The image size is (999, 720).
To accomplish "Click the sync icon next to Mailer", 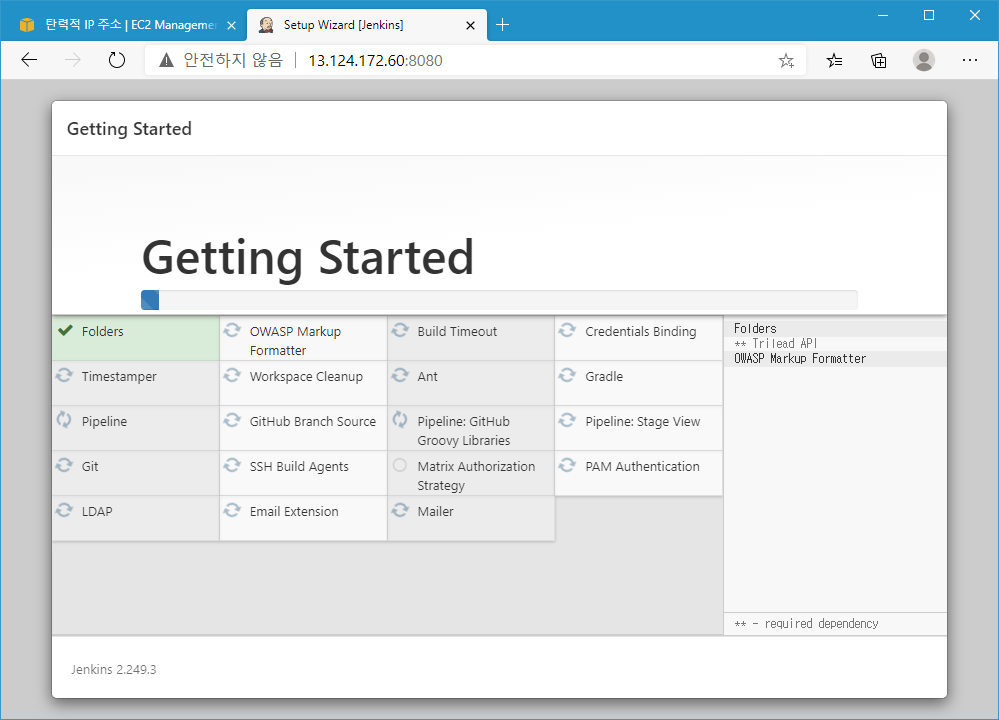I will (x=400, y=510).
